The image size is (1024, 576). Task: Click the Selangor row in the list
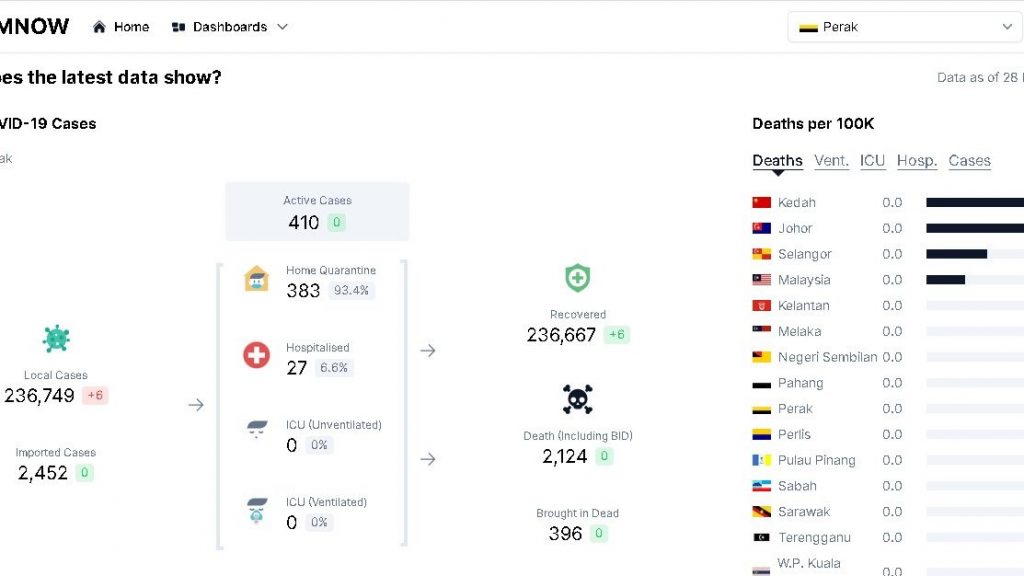(805, 254)
